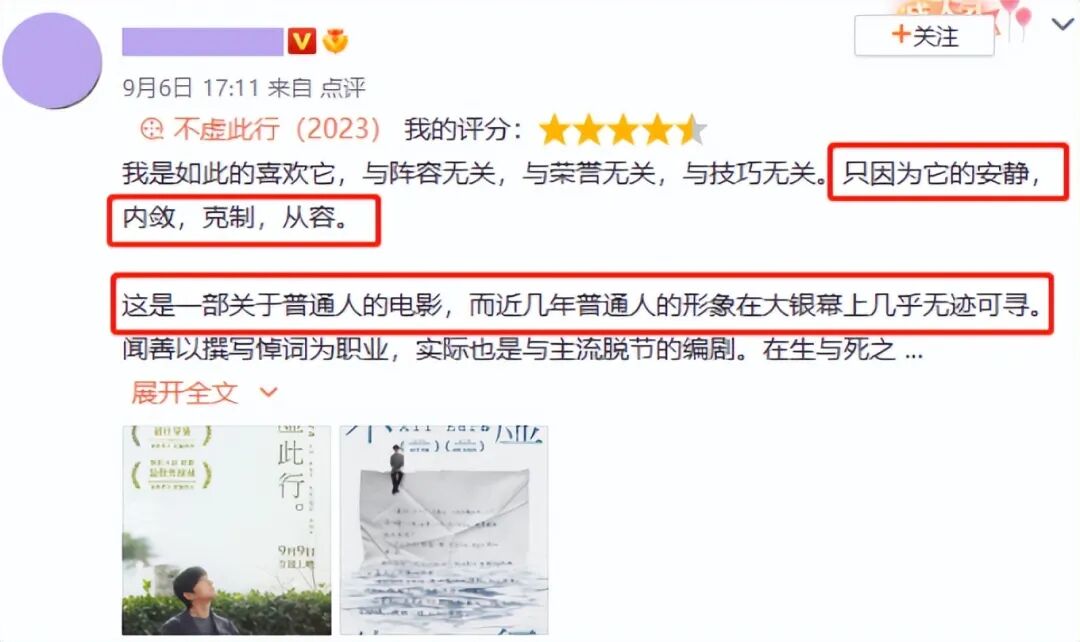This screenshot has height=642, width=1080.
Task: Click the first yellow rating star
Action: click(554, 130)
